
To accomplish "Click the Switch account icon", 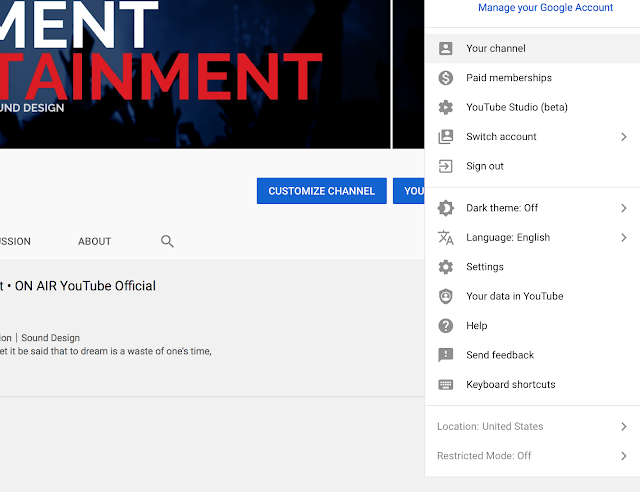I will [x=445, y=137].
